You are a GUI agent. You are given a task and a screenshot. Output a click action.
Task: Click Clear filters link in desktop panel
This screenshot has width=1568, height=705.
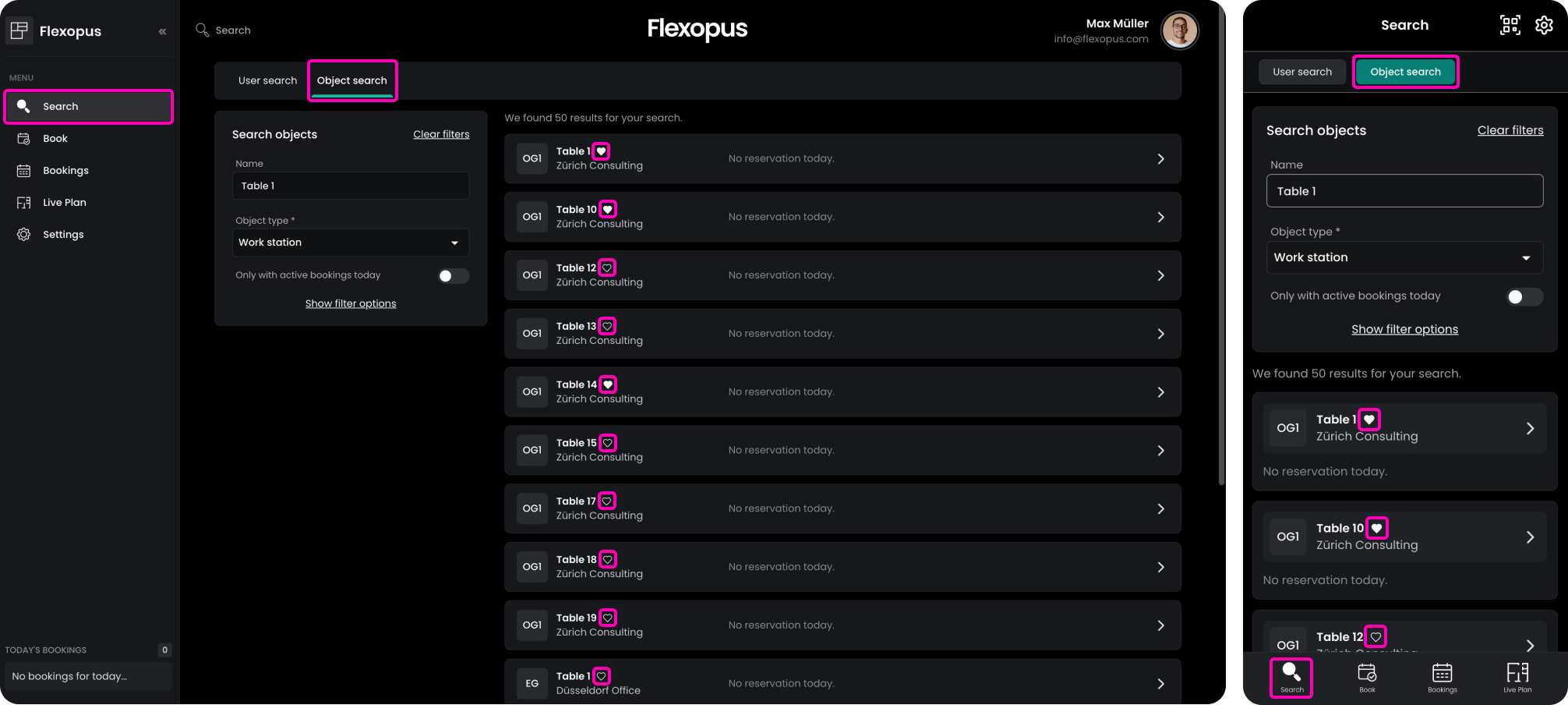tap(441, 134)
